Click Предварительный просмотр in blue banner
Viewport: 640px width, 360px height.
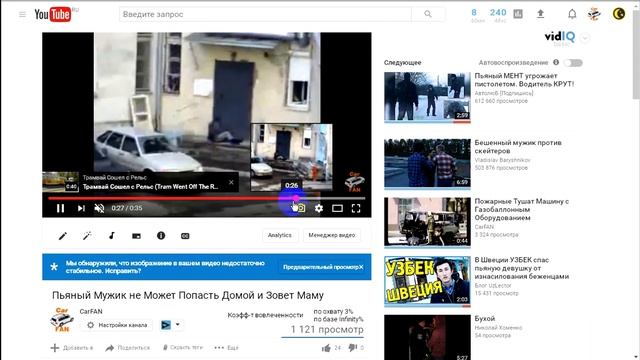point(320,267)
